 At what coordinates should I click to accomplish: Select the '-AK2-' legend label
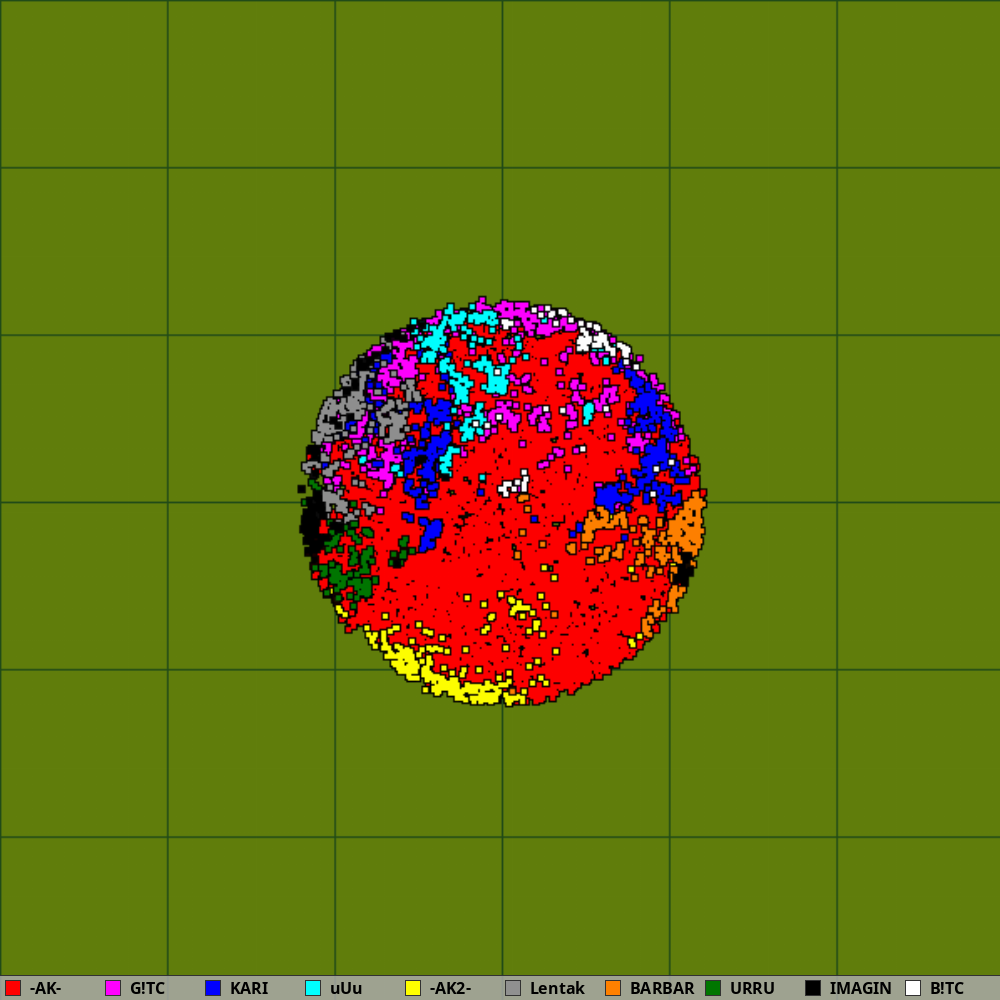click(450, 989)
